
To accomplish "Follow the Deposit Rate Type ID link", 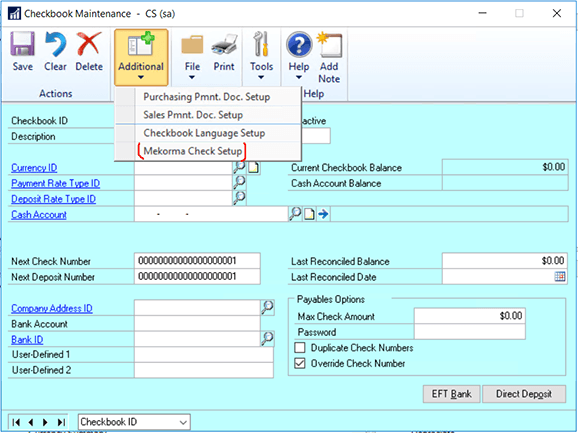I will (x=53, y=199).
